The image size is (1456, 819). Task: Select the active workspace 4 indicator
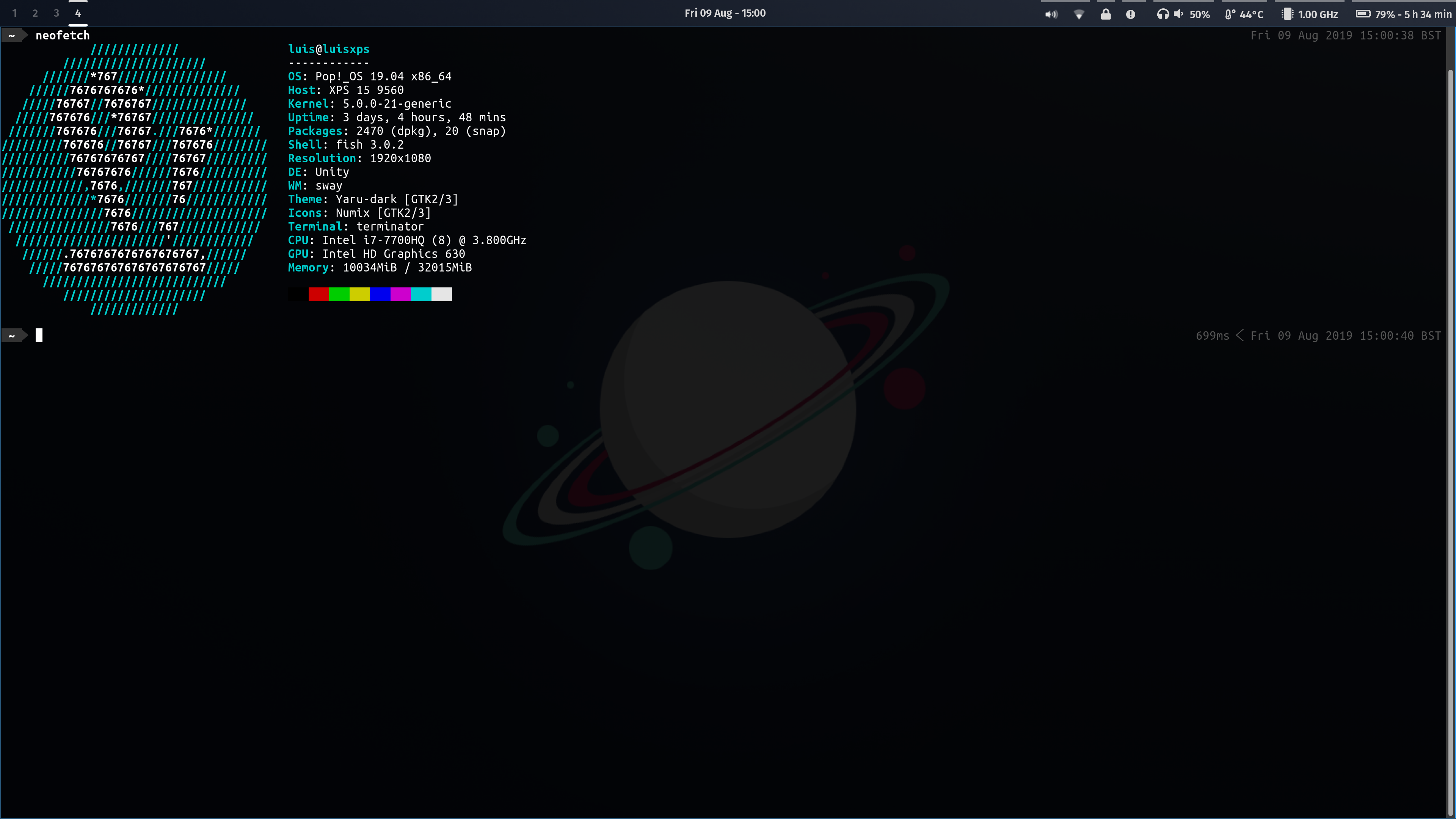77,13
